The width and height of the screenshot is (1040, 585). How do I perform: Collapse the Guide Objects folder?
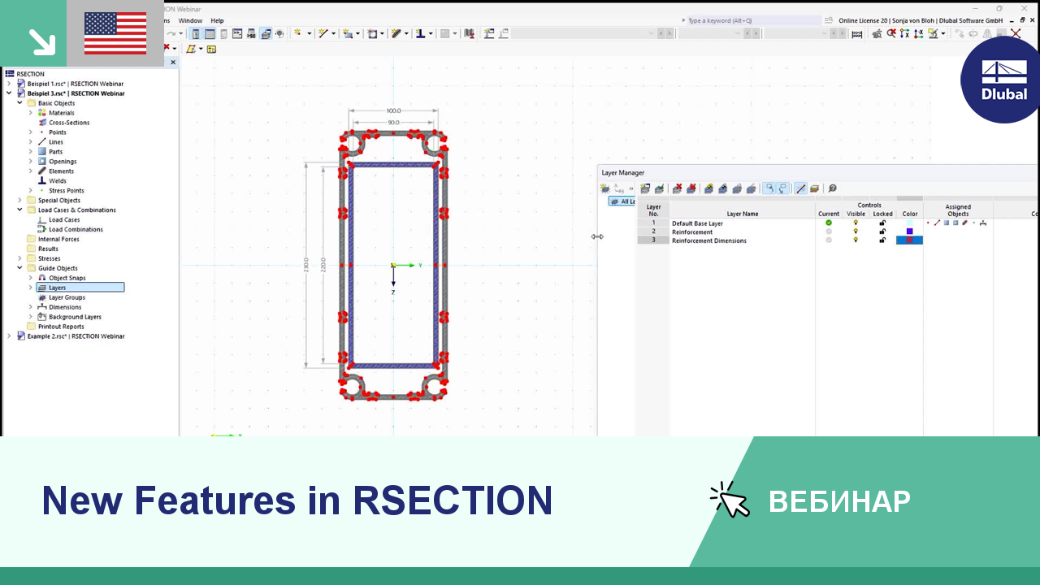pos(20,268)
